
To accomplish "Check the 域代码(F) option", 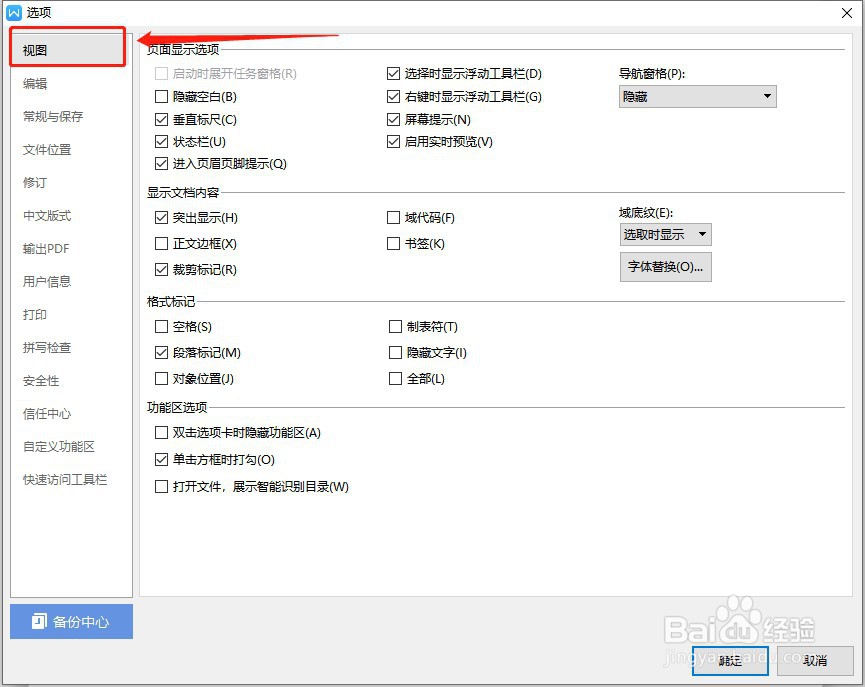I will (393, 217).
